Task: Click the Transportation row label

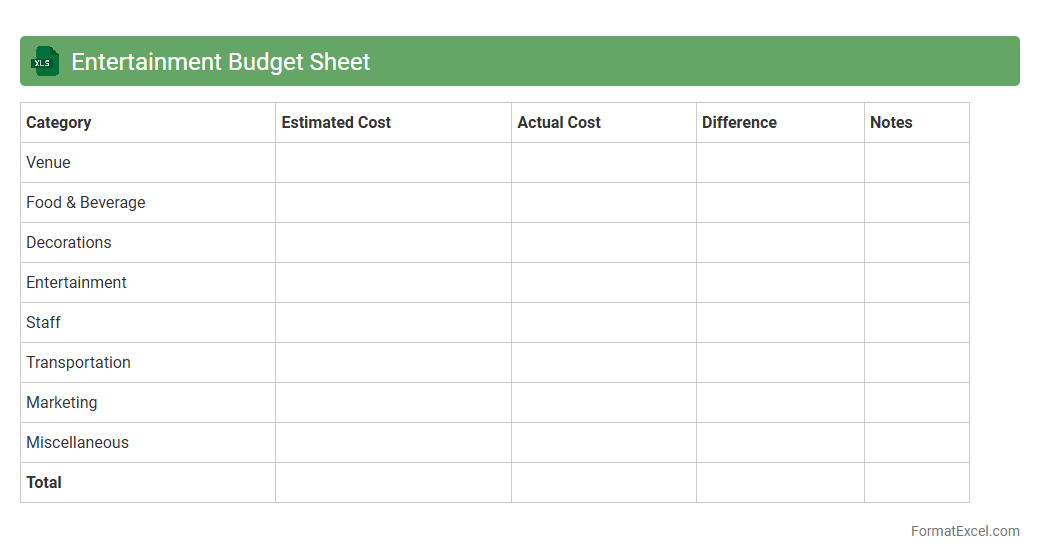Action: (78, 363)
